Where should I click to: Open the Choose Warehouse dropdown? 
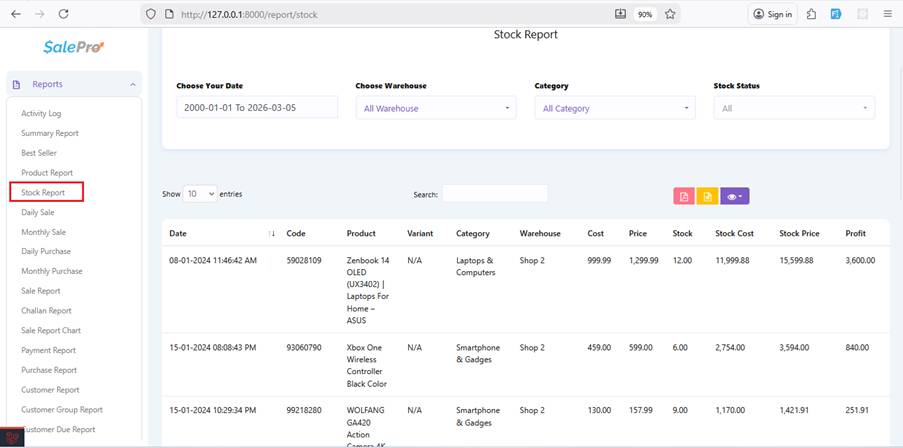[436, 108]
